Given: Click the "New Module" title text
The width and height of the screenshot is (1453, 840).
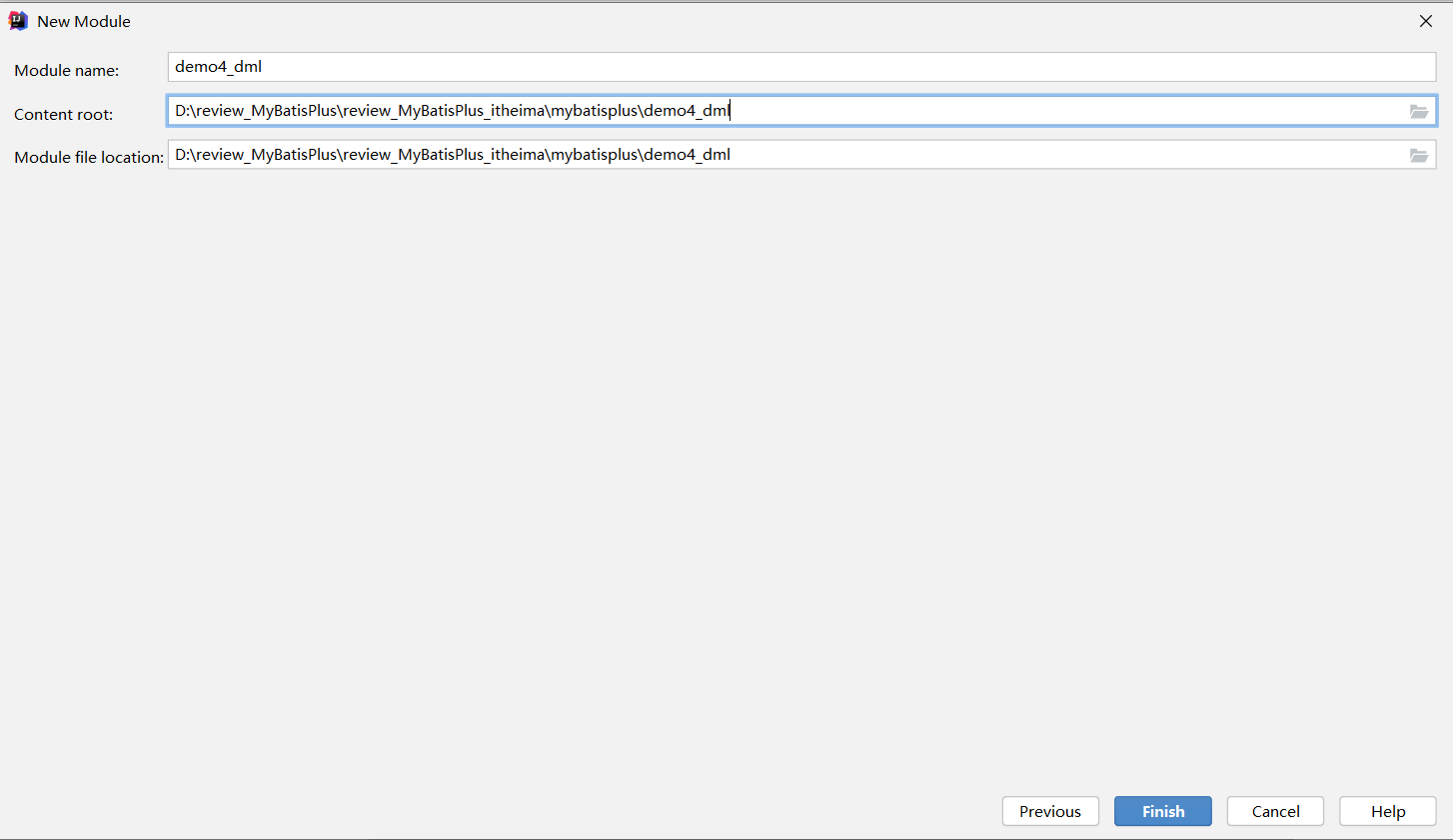Looking at the screenshot, I should click(x=84, y=21).
